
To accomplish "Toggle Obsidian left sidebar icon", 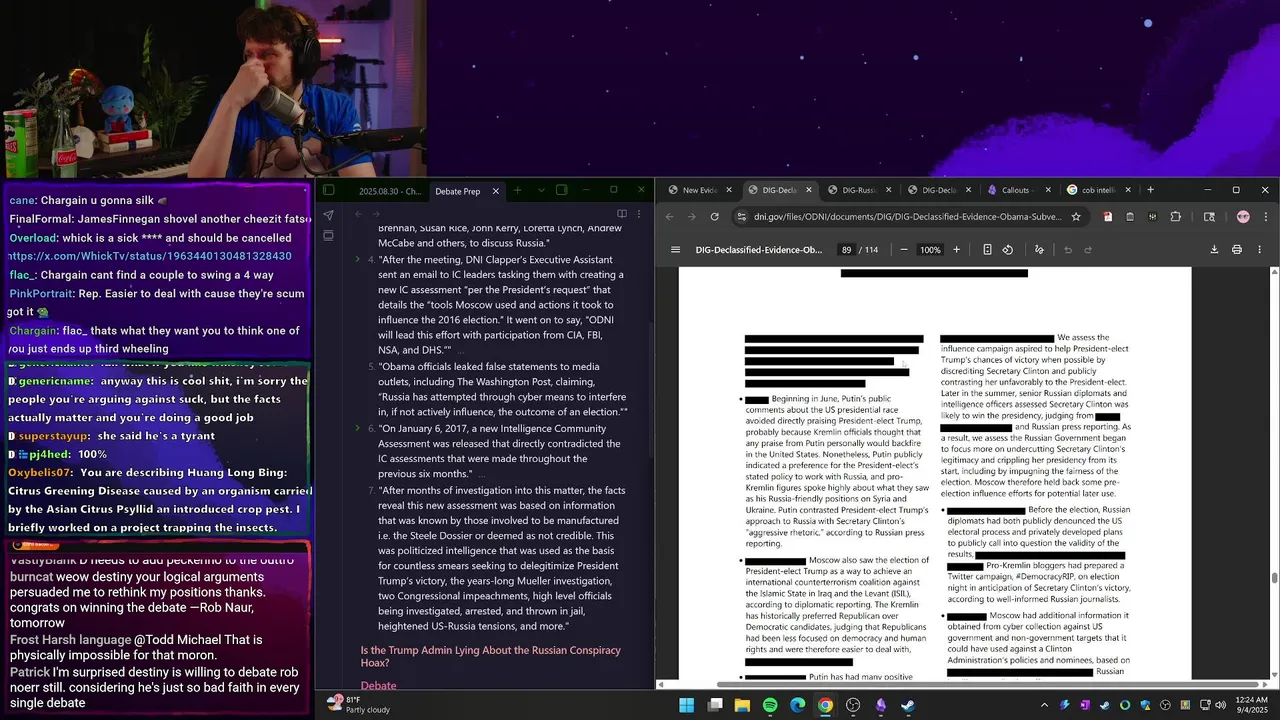I will [x=328, y=190].
